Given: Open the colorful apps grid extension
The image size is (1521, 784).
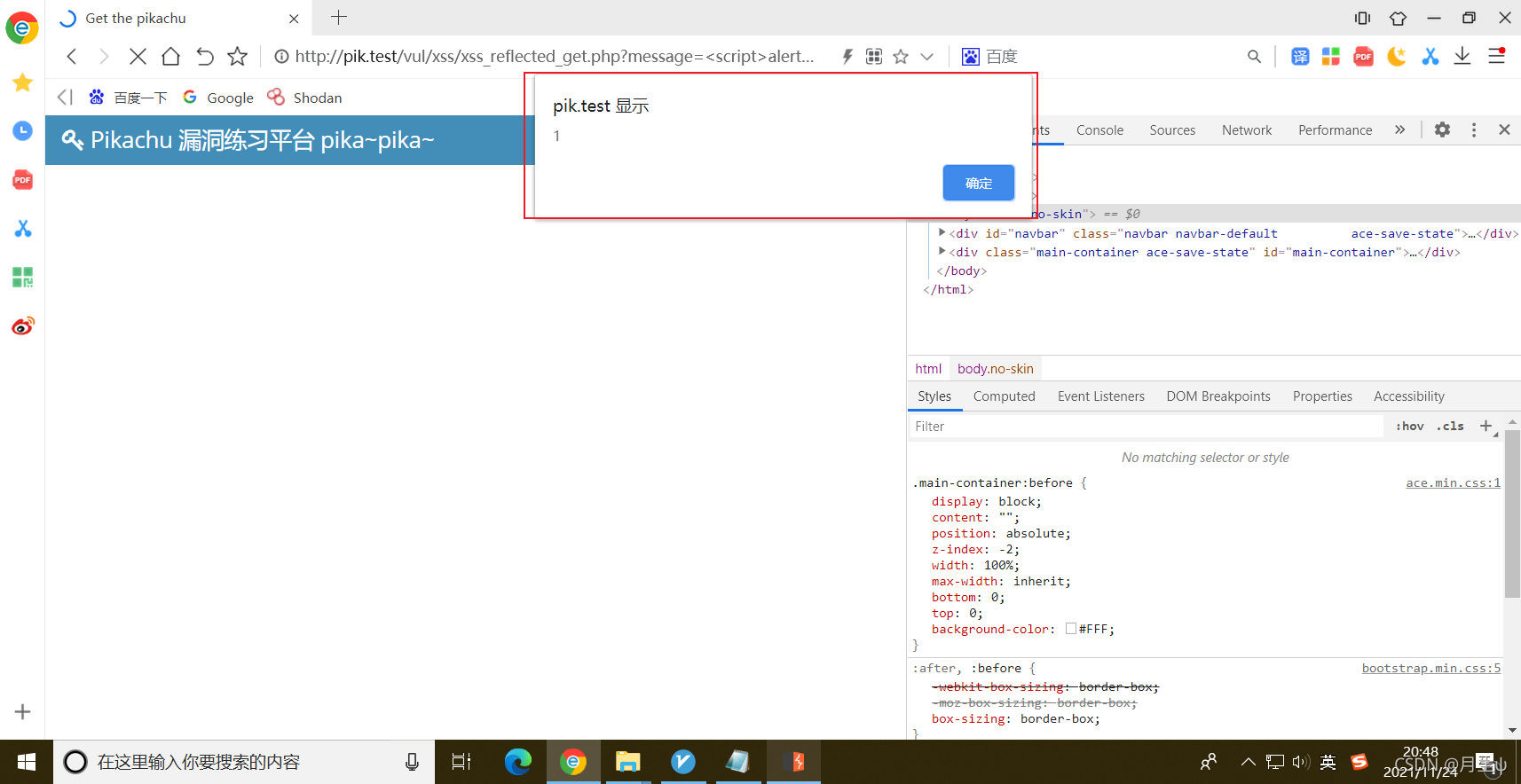Looking at the screenshot, I should [x=1331, y=57].
